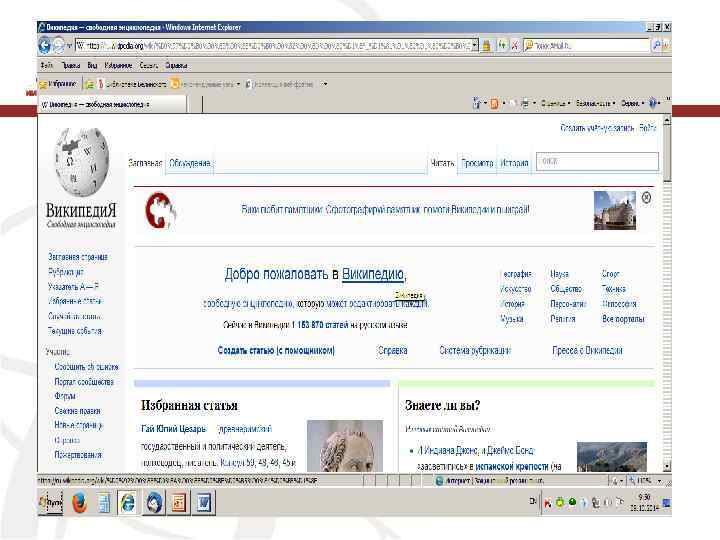Open the Система рубрикации link
Viewport: 720px width, 540px height.
(475, 351)
